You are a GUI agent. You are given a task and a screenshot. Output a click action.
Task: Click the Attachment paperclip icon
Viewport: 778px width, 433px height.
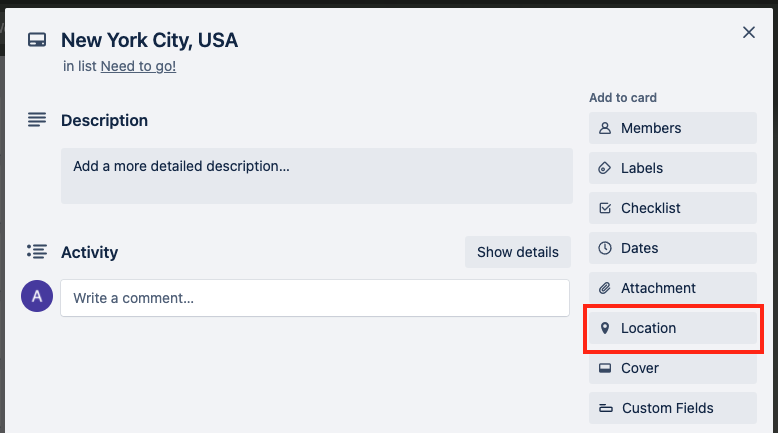605,288
